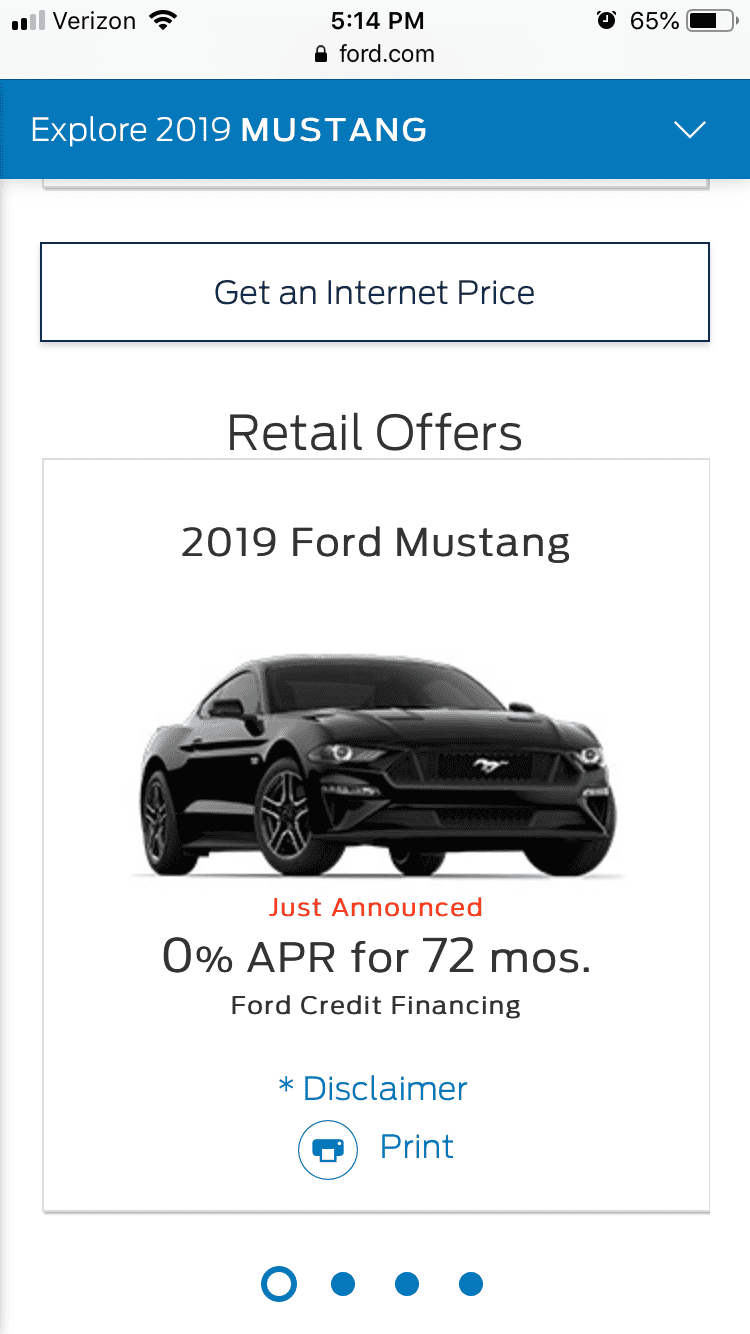Open the Print link text
The width and height of the screenshot is (750, 1334).
click(x=417, y=1146)
